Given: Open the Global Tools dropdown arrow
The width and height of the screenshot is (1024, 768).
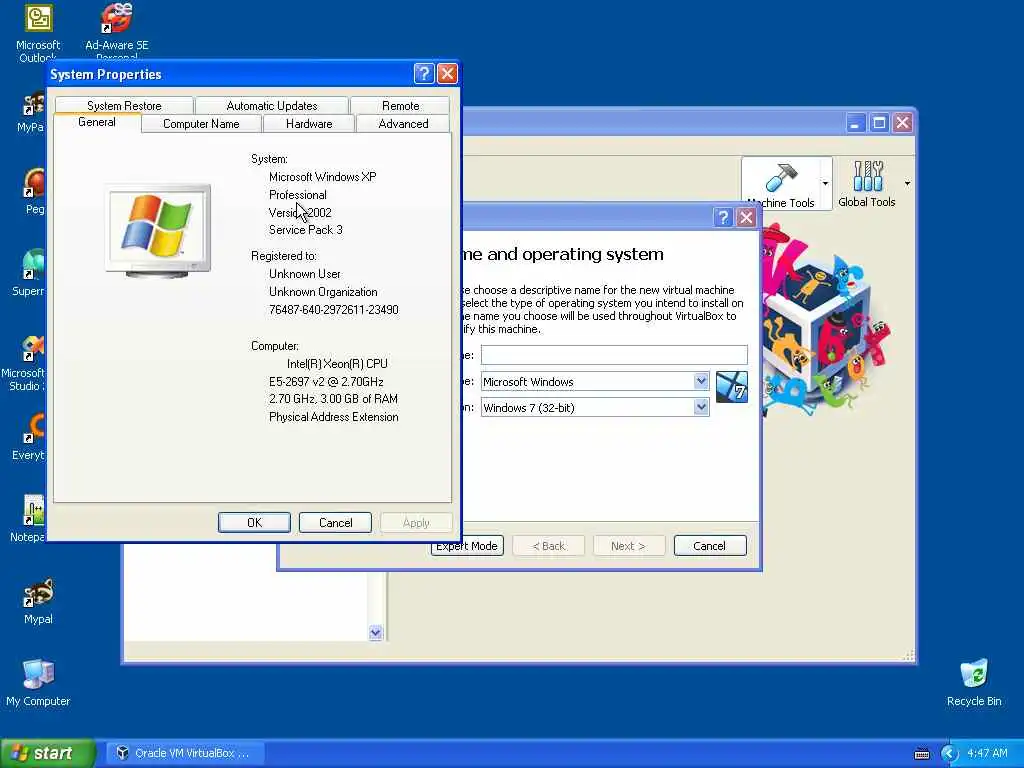Looking at the screenshot, I should (907, 184).
